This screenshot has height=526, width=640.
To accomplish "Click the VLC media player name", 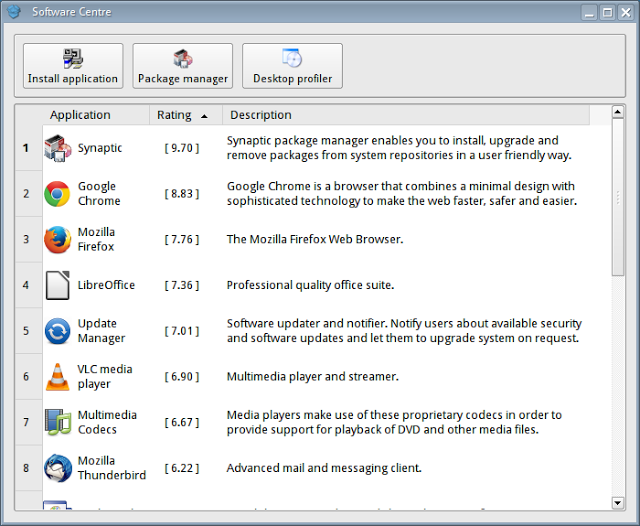I will pyautogui.click(x=105, y=377).
